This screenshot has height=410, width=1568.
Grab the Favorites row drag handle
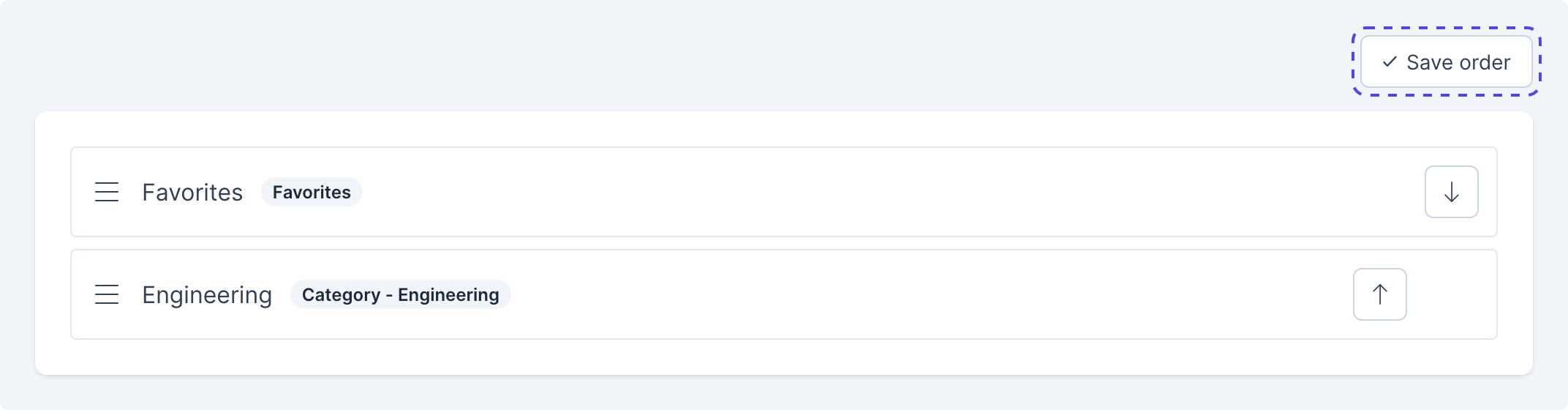107,193
